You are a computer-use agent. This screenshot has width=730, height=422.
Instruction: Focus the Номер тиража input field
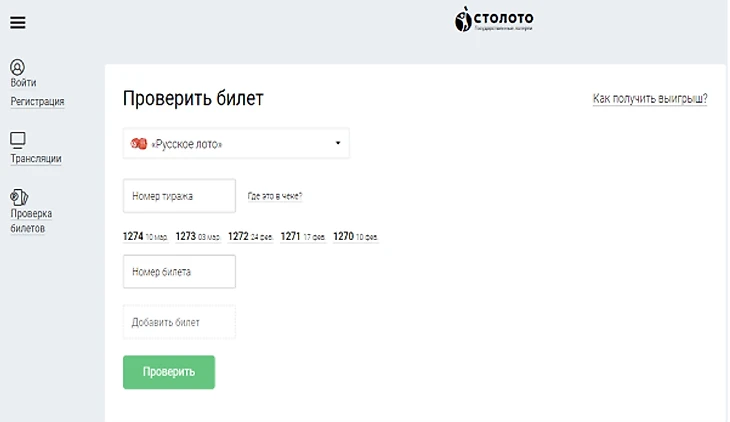pos(179,196)
